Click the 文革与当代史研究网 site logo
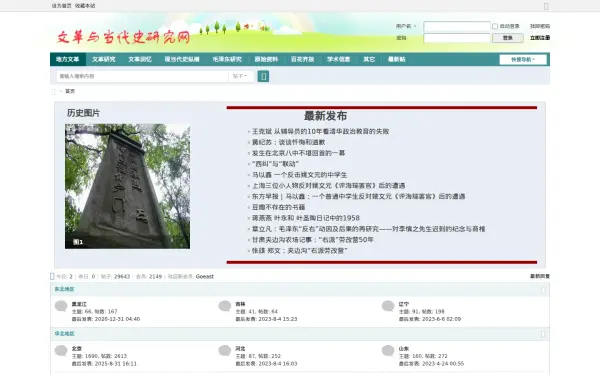This screenshot has height=375, width=600. 123,37
